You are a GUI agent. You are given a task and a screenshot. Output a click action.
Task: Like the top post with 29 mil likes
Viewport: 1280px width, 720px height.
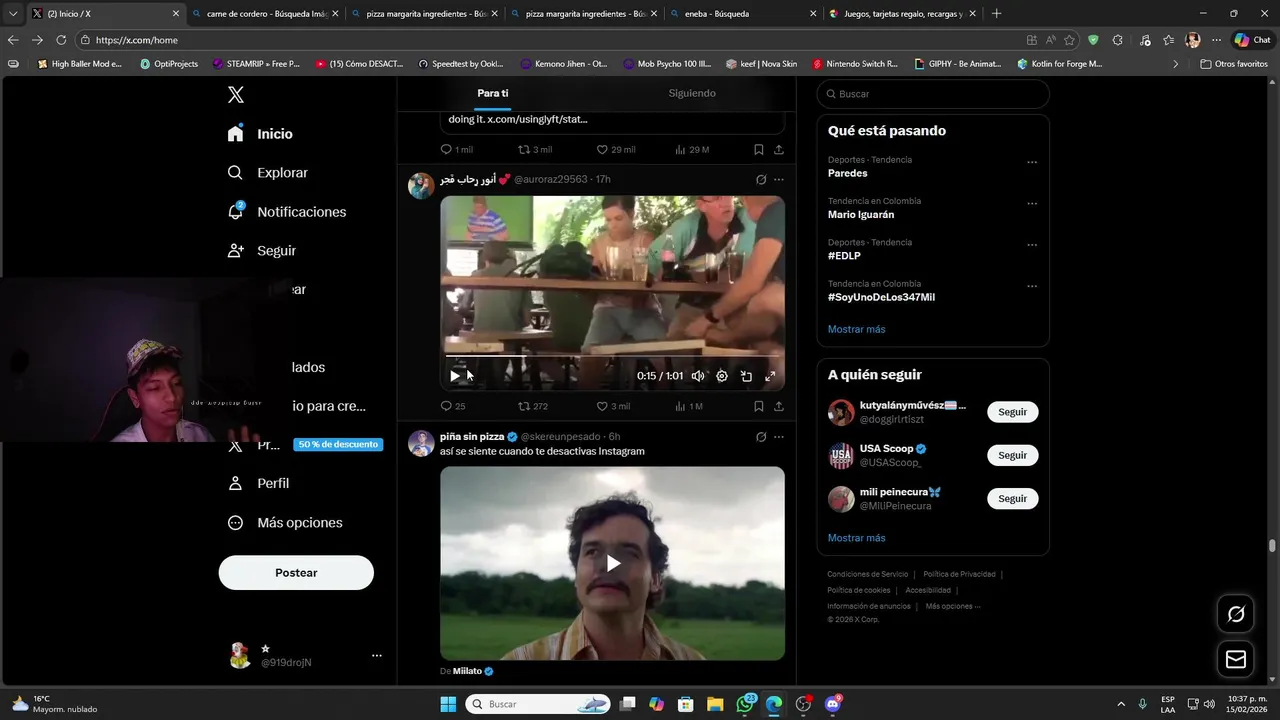616,149
